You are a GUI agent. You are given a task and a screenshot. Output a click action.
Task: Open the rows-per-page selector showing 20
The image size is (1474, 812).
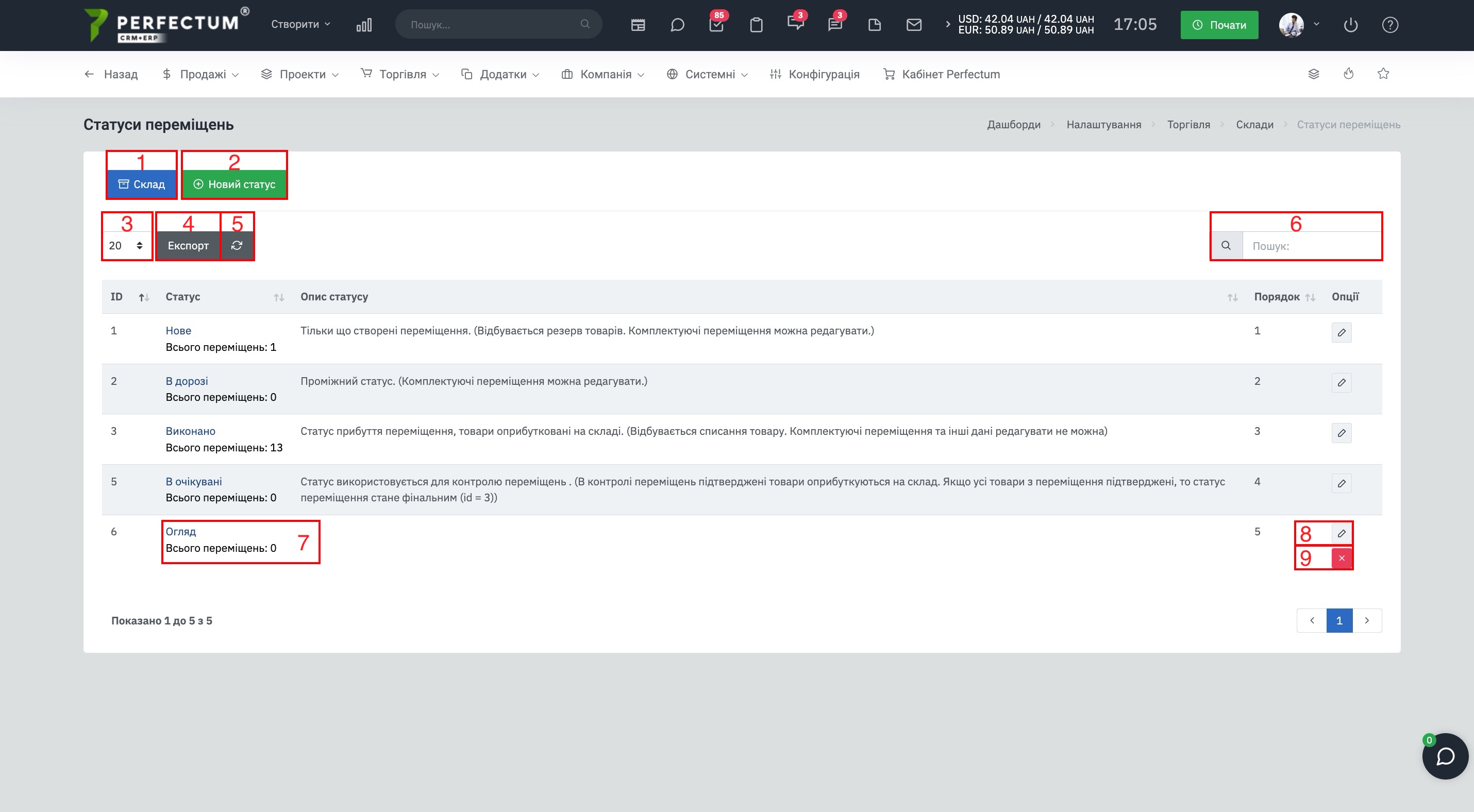pyautogui.click(x=126, y=245)
